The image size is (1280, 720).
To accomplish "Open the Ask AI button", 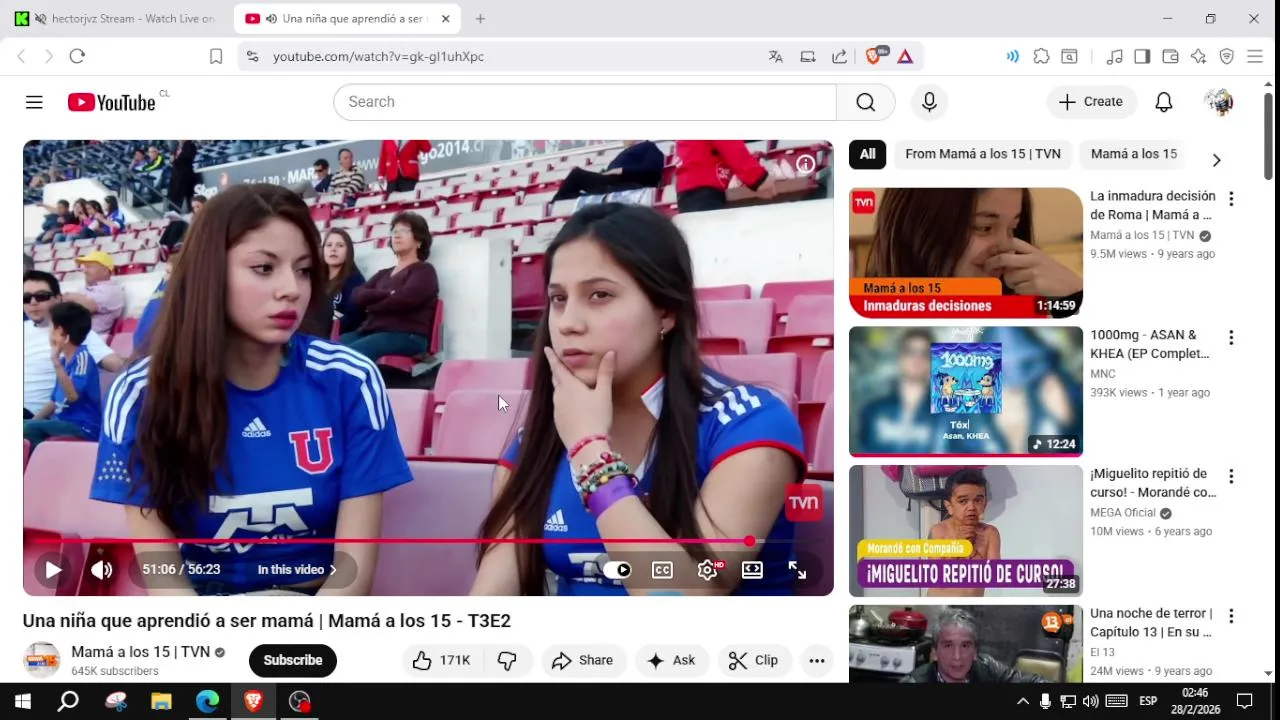I will click(x=671, y=660).
